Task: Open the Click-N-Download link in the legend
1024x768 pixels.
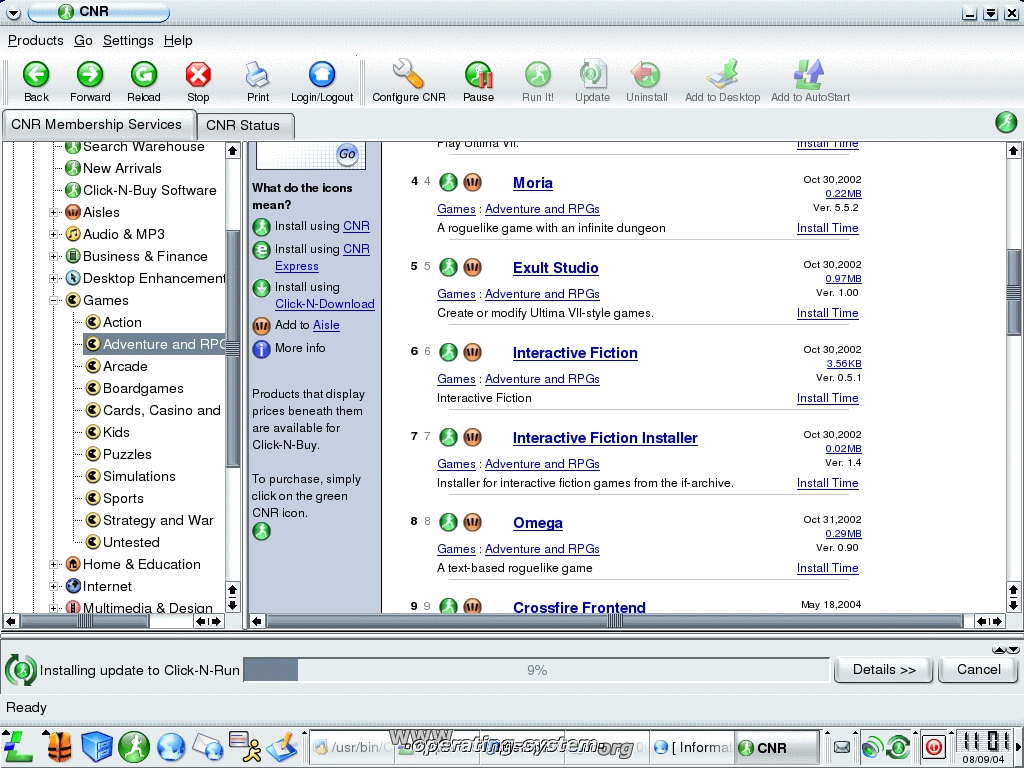Action: coord(325,304)
